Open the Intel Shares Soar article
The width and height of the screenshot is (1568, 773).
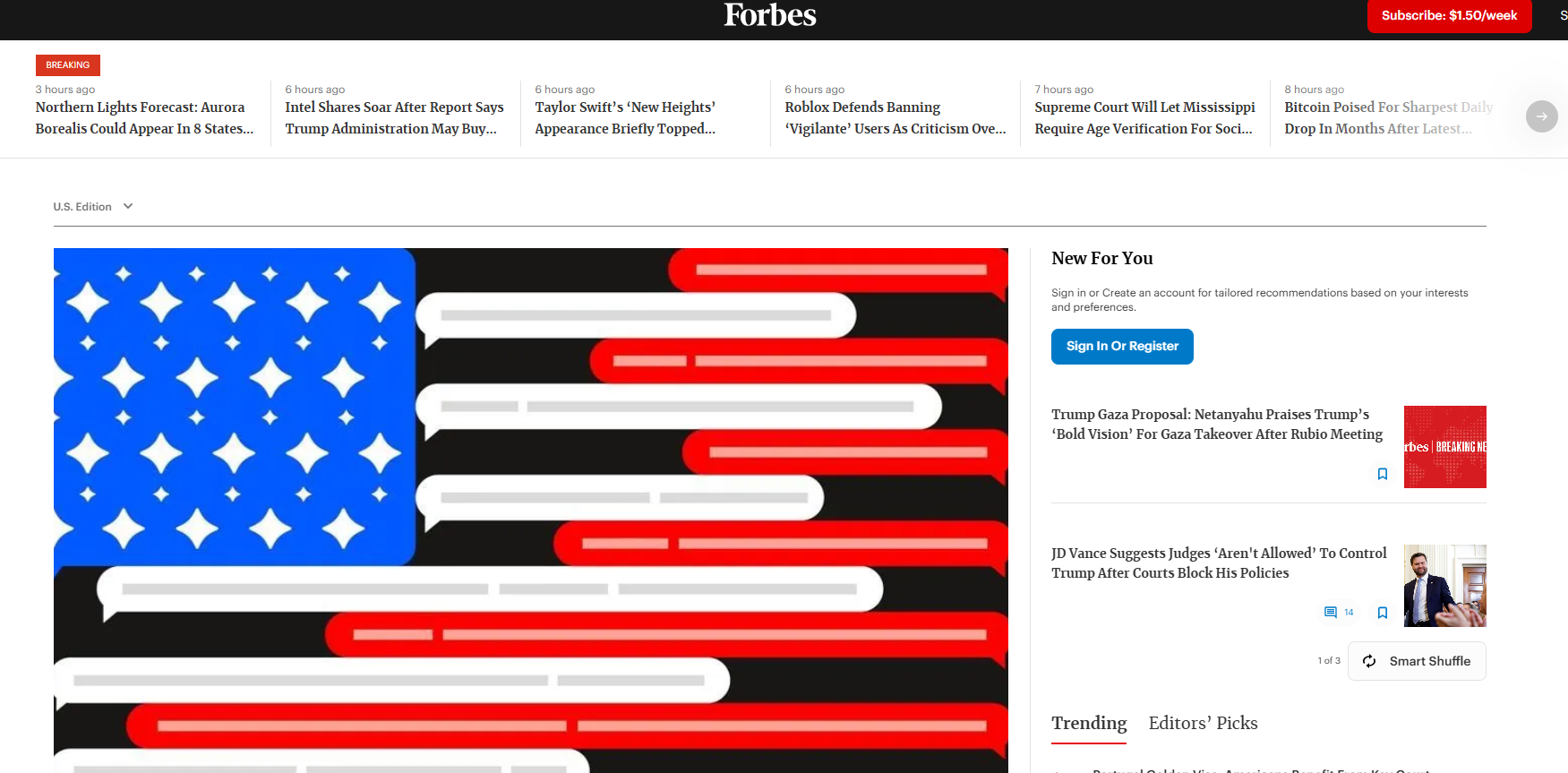click(394, 118)
